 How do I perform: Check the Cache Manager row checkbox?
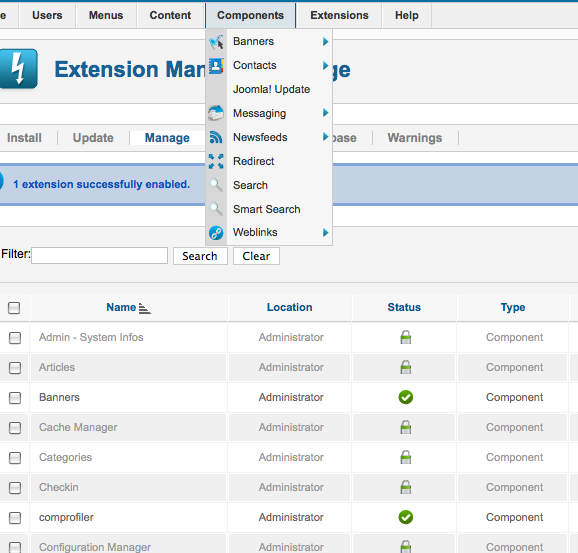click(15, 428)
